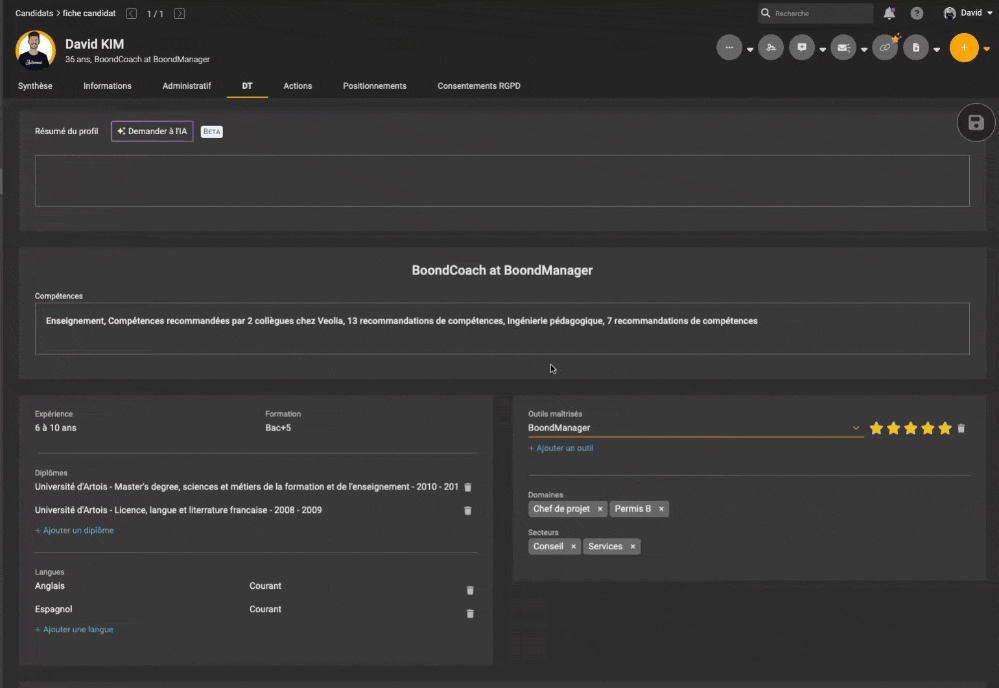This screenshot has width=999, height=688.
Task: Open the notifications bell
Action: 889,13
